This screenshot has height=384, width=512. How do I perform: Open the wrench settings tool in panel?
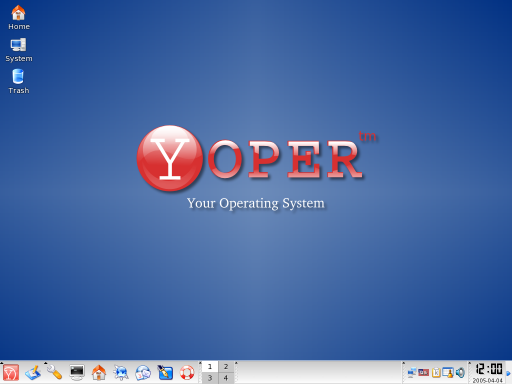click(x=55, y=372)
